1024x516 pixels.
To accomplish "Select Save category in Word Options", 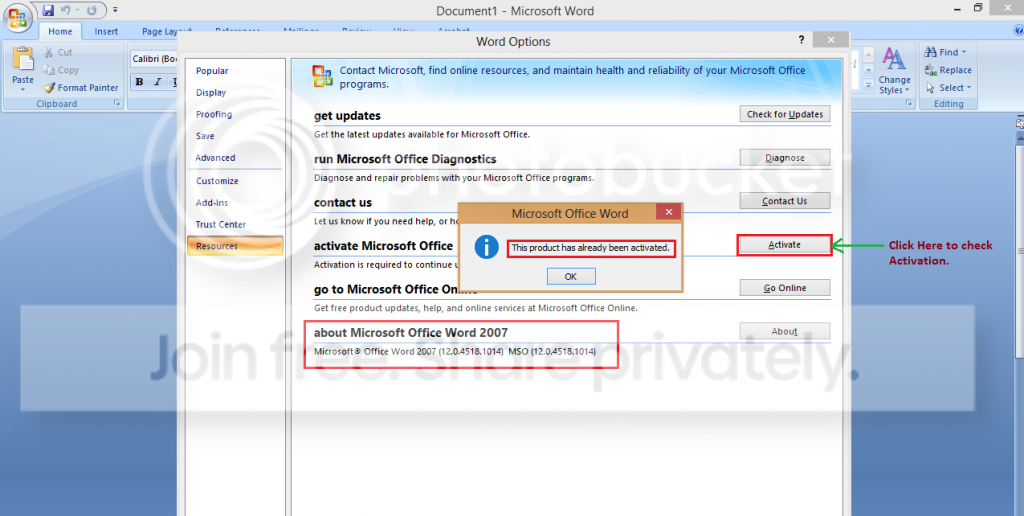I will coord(205,136).
